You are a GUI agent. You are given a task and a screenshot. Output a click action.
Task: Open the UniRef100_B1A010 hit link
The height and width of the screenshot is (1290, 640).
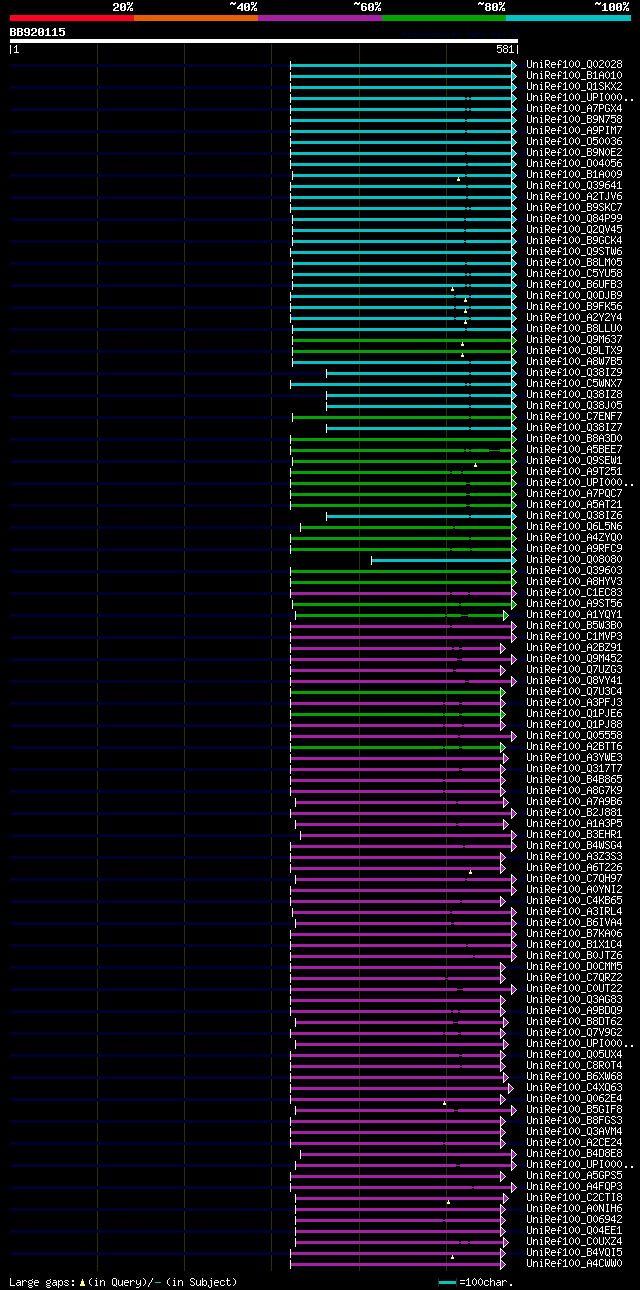click(x=574, y=75)
